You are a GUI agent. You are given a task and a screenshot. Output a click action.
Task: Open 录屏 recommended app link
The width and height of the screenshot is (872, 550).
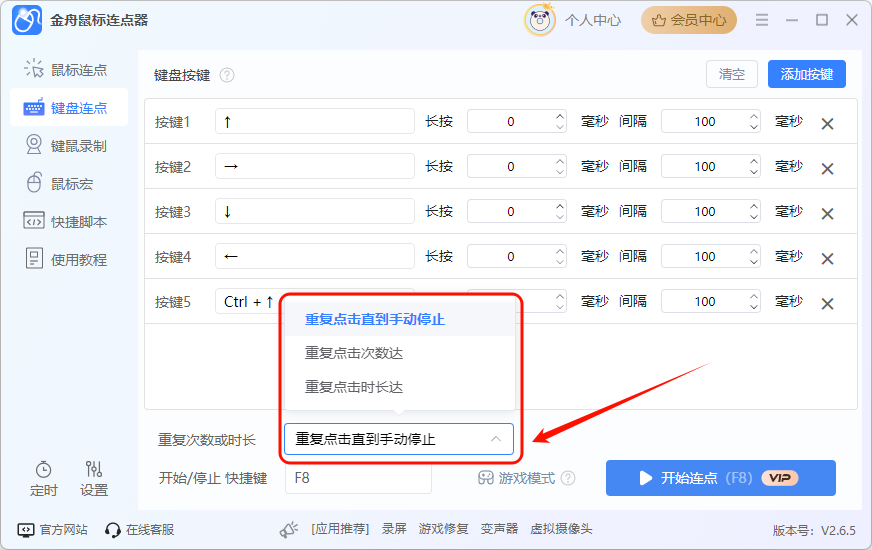pyautogui.click(x=394, y=529)
